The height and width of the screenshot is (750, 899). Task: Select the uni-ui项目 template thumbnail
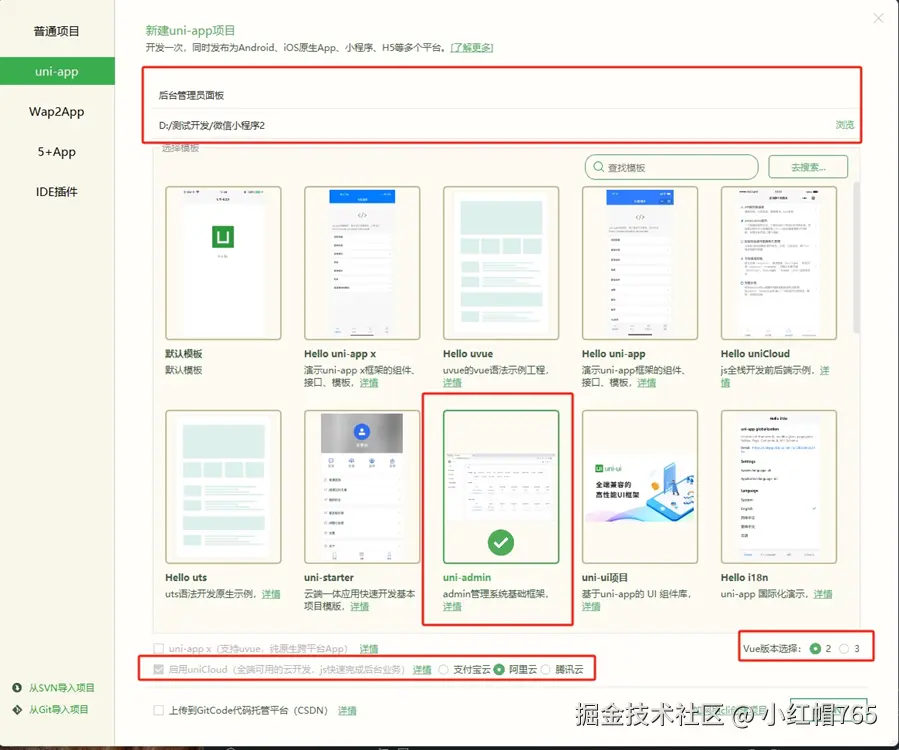(640, 486)
